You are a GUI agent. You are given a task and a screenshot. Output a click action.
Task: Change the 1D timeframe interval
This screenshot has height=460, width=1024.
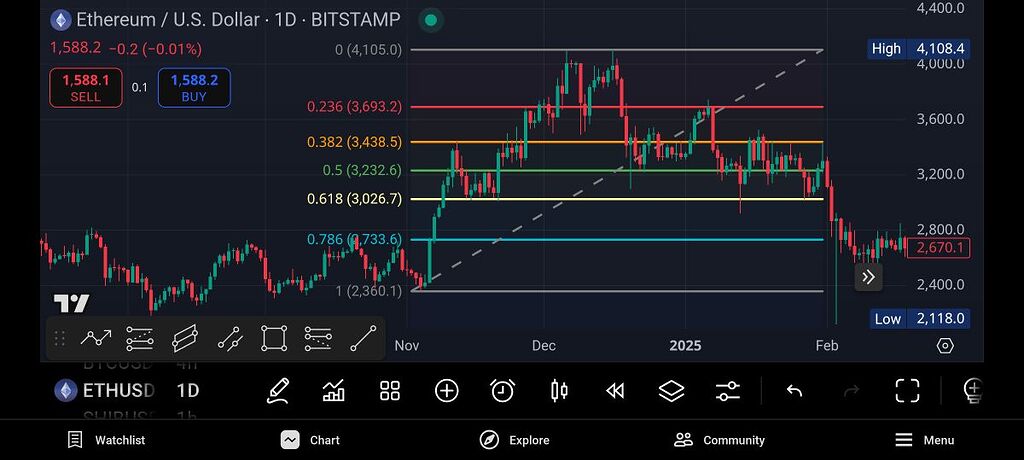point(187,391)
